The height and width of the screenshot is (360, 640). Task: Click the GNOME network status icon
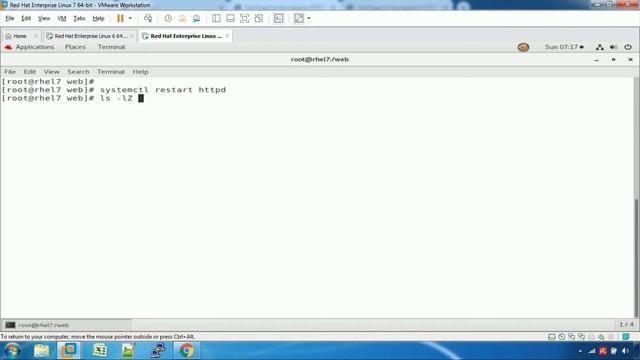coord(600,47)
